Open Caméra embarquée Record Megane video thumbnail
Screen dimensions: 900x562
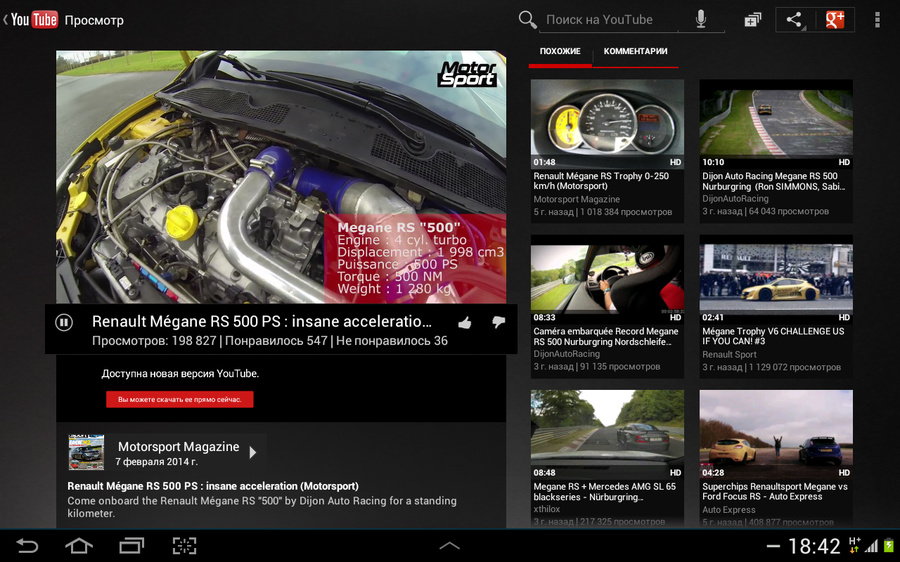[607, 279]
